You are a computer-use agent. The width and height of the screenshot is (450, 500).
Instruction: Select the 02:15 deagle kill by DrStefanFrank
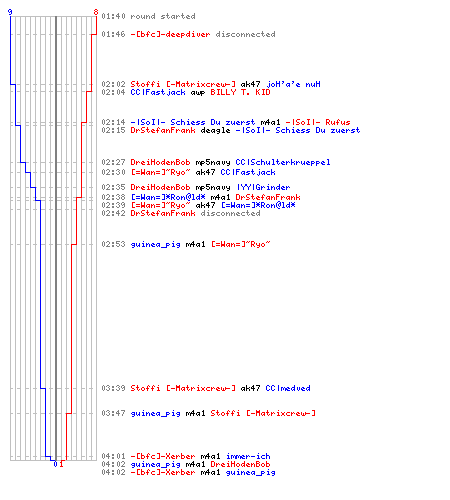tap(231, 130)
